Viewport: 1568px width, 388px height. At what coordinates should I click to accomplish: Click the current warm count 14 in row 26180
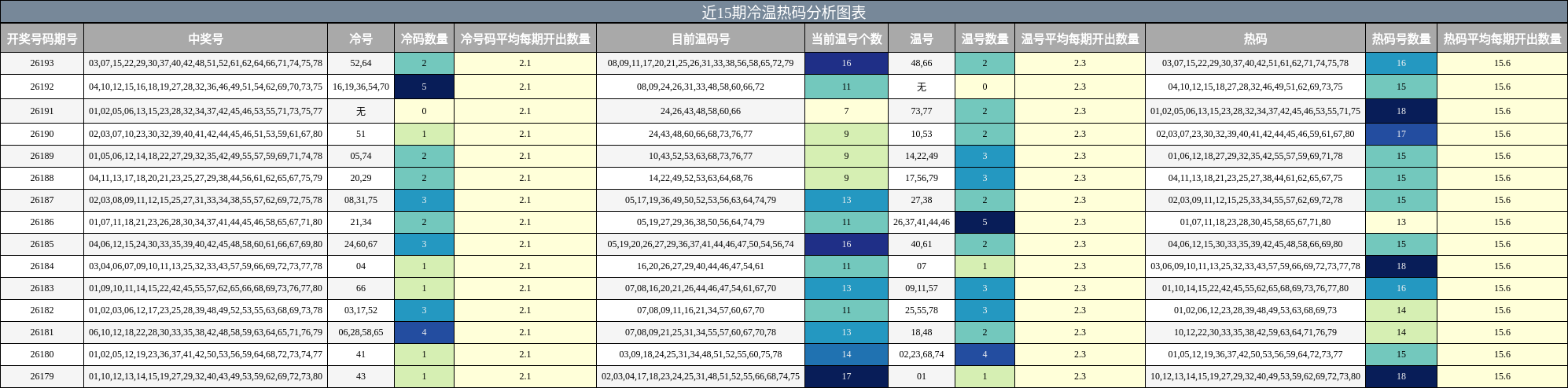pos(846,354)
